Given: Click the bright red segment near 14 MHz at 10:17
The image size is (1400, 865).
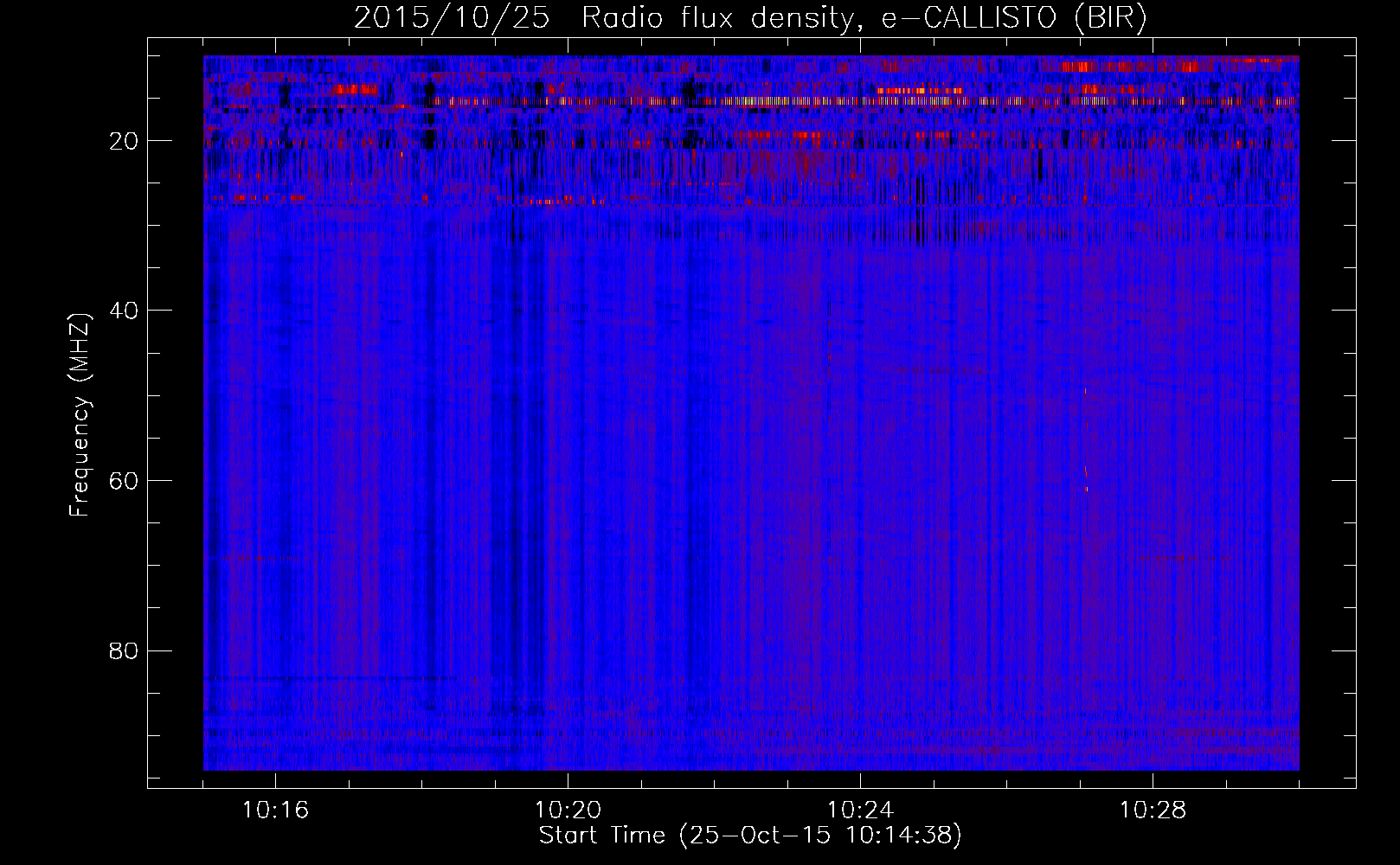Looking at the screenshot, I should pos(355,89).
